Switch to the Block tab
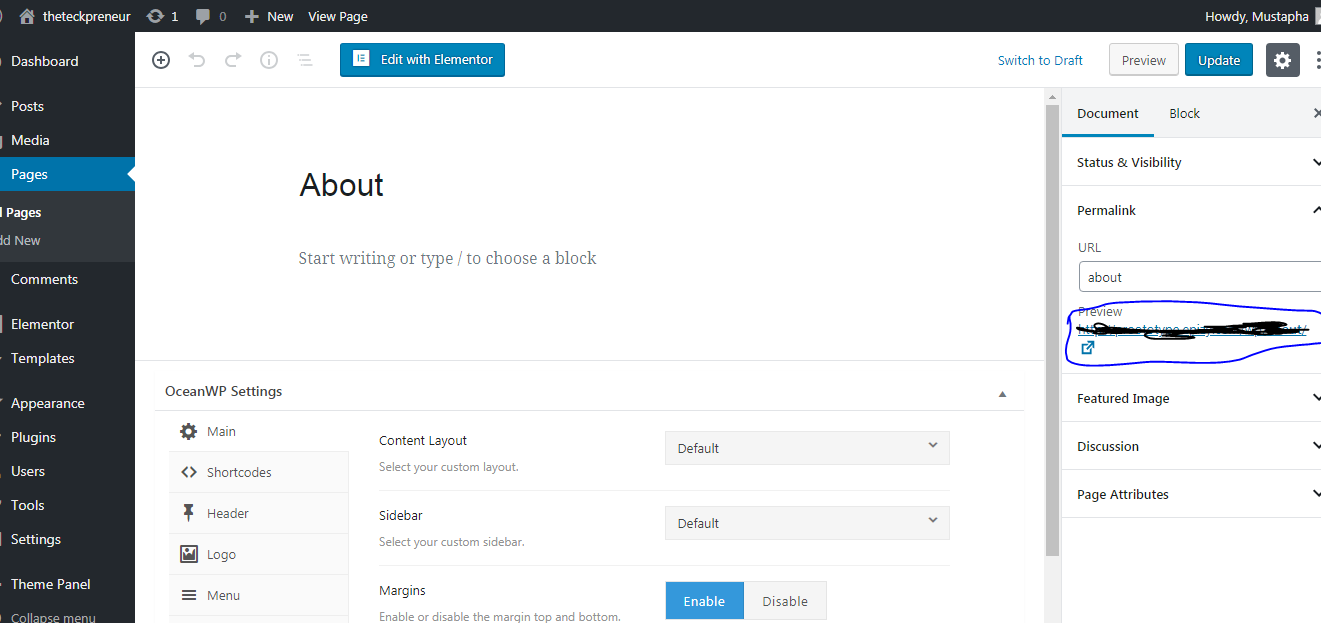Screen dimensions: 1321x623 [x=1184, y=113]
